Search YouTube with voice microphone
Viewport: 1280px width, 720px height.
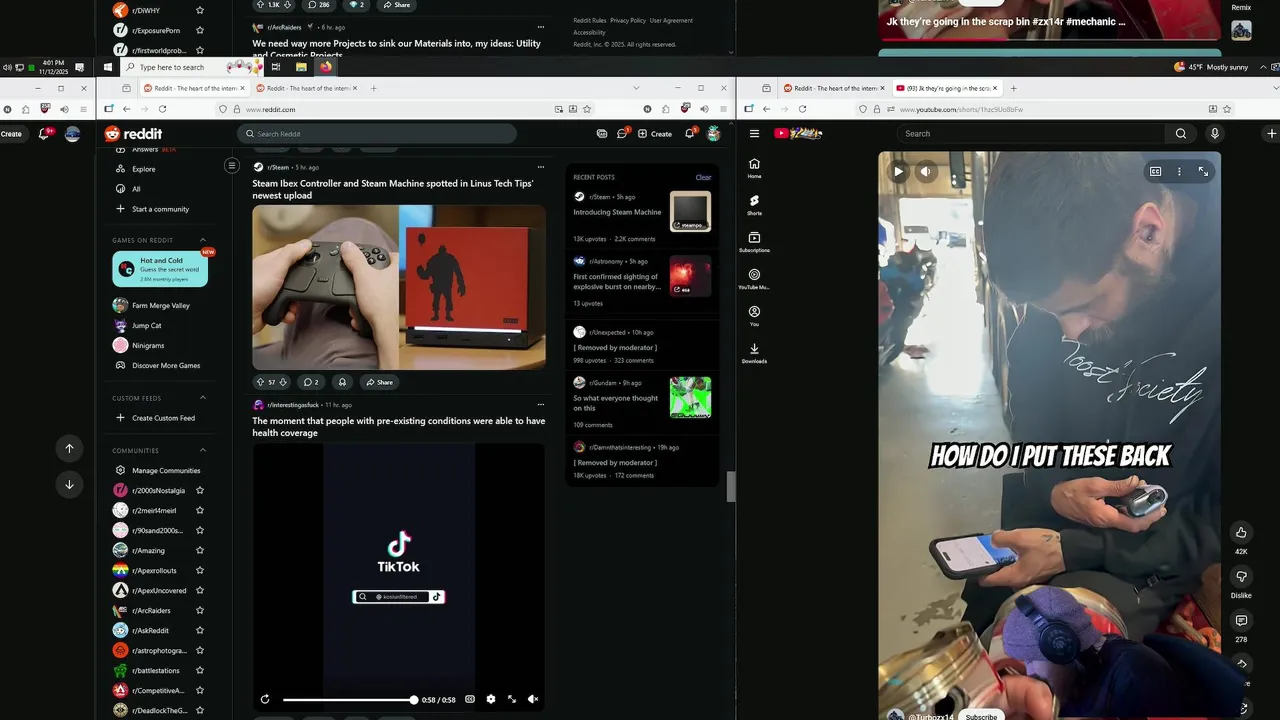tap(1215, 133)
